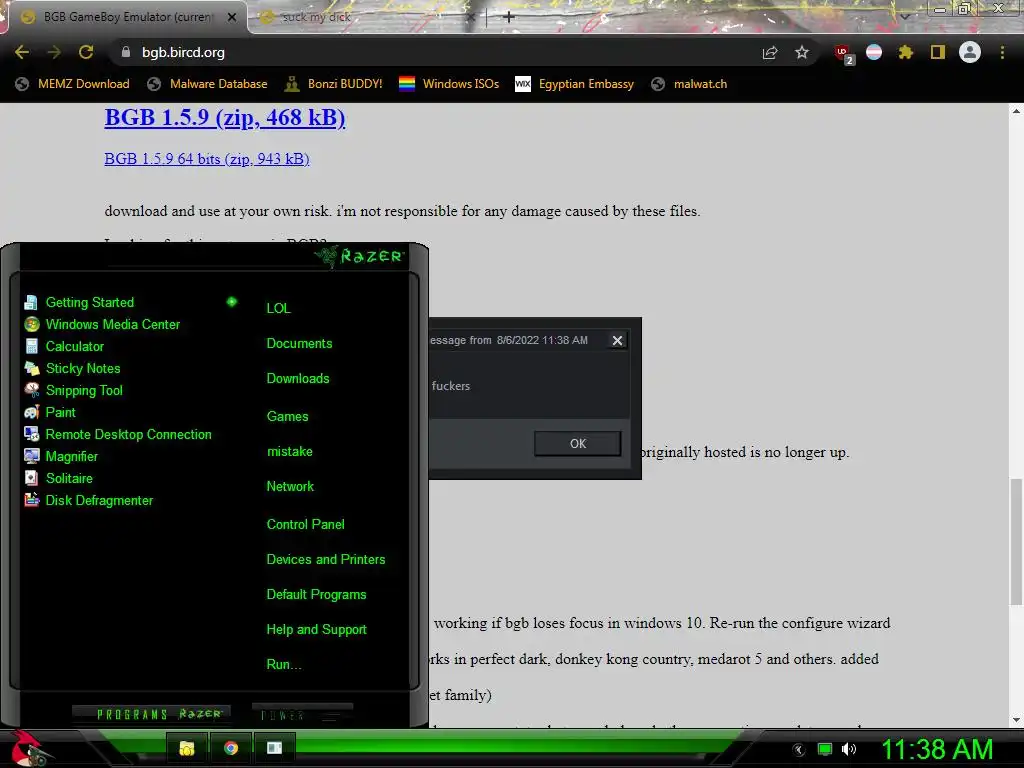Open the LOL user folder

coord(278,308)
